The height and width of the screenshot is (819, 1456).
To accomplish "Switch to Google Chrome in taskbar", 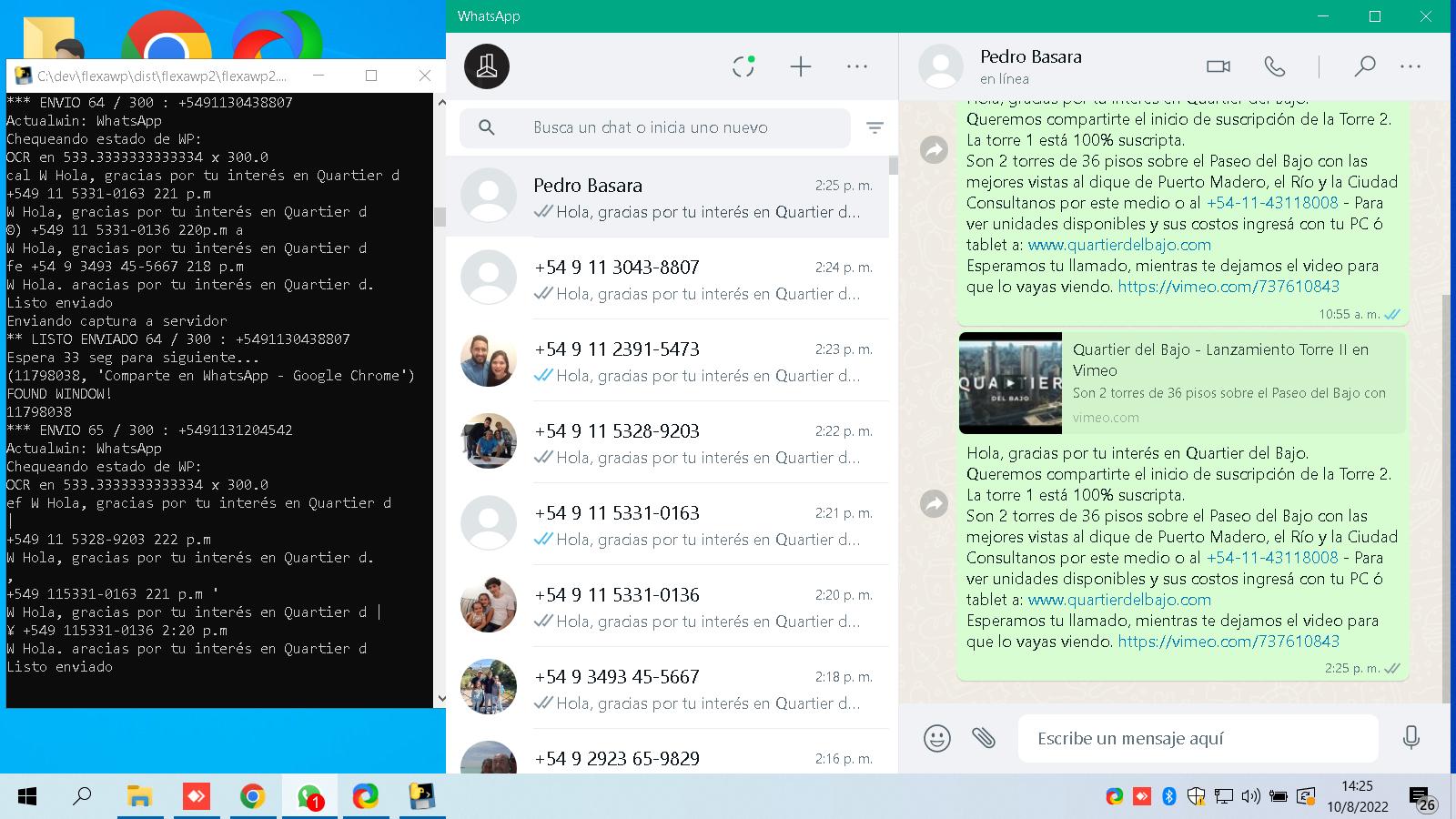I will (x=252, y=797).
